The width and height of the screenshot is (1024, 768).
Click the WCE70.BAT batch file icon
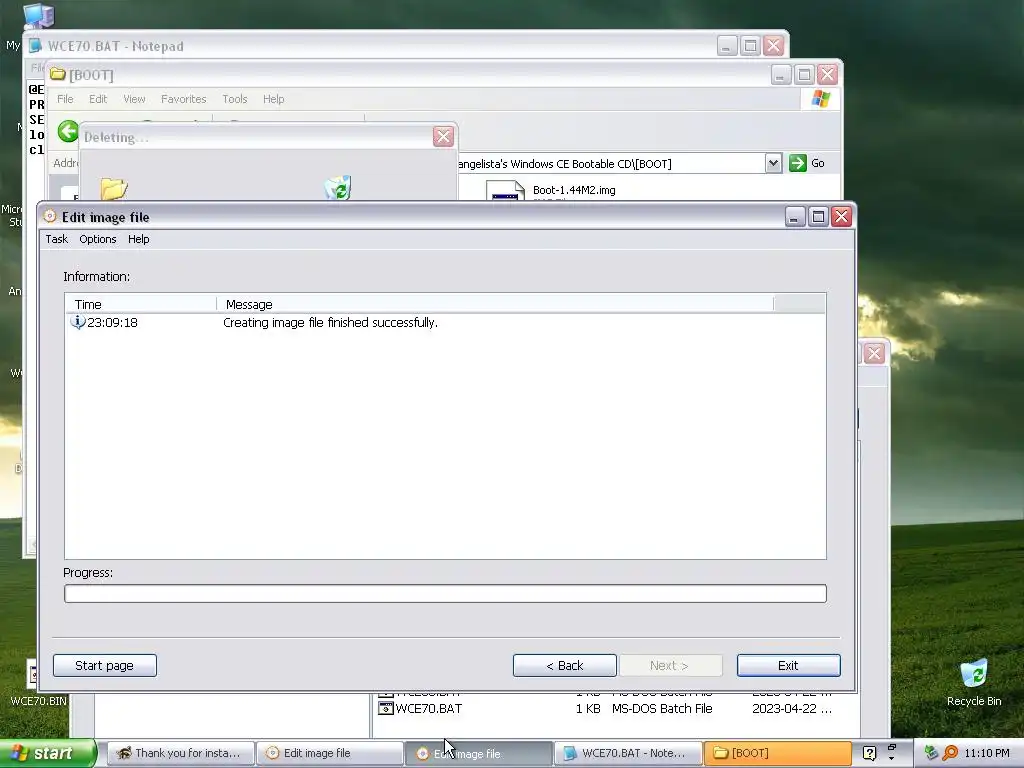385,709
